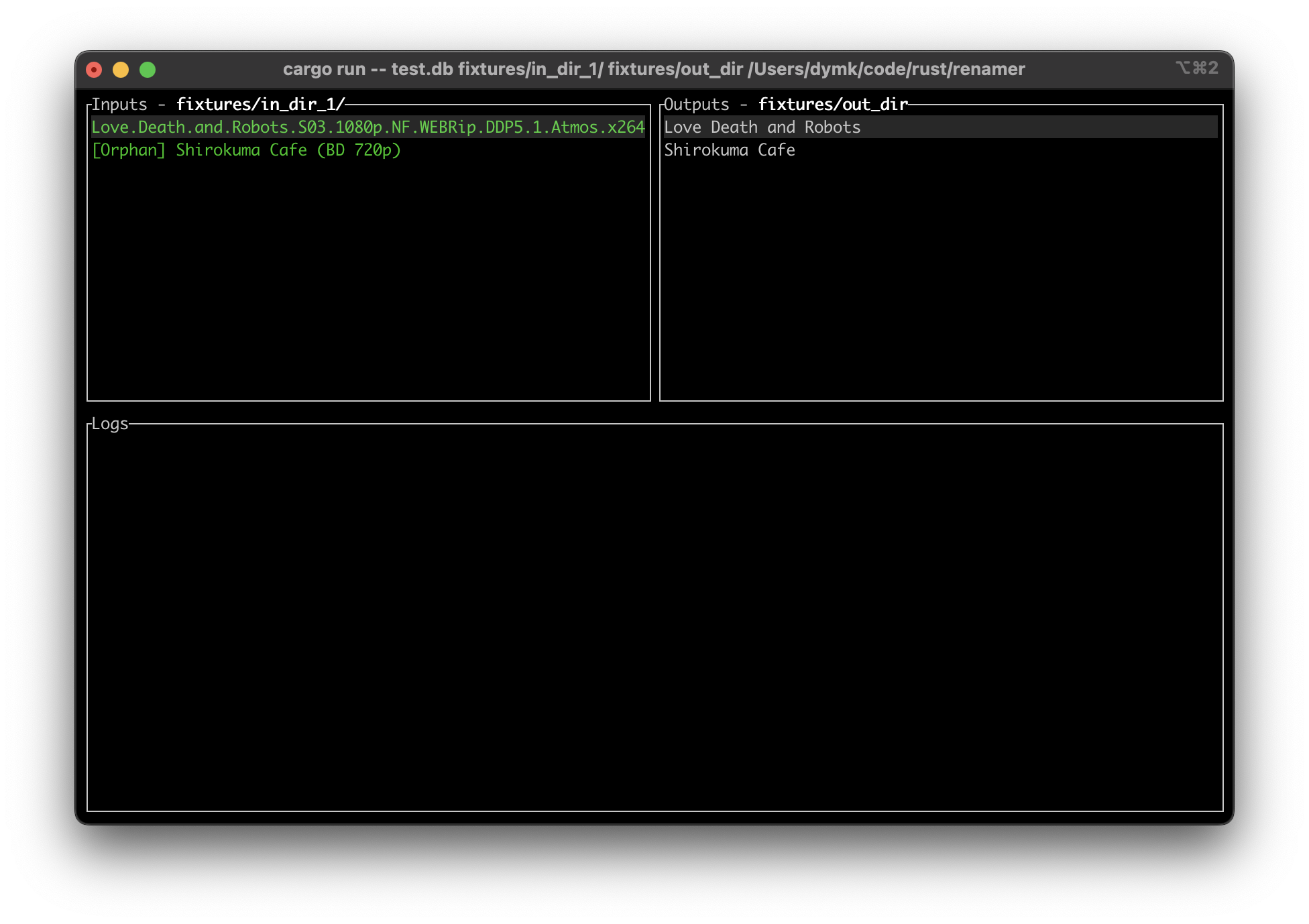The width and height of the screenshot is (1309, 924).
Task: Maximize window using the green button
Action: (148, 70)
